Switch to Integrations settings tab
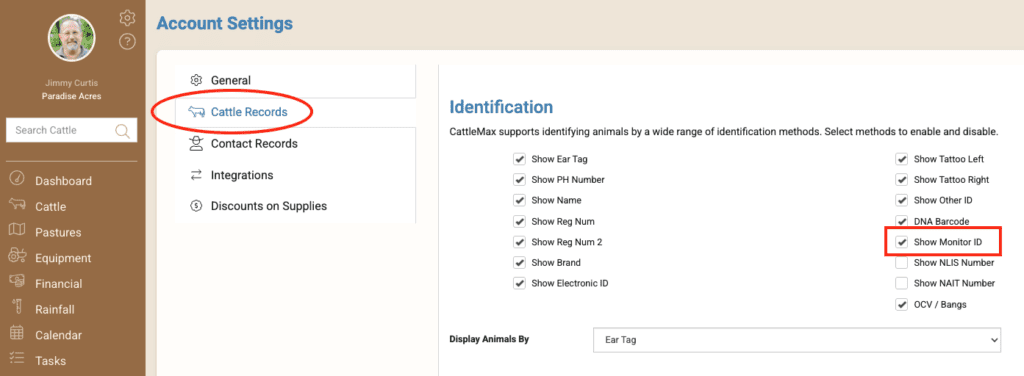 tap(295, 175)
